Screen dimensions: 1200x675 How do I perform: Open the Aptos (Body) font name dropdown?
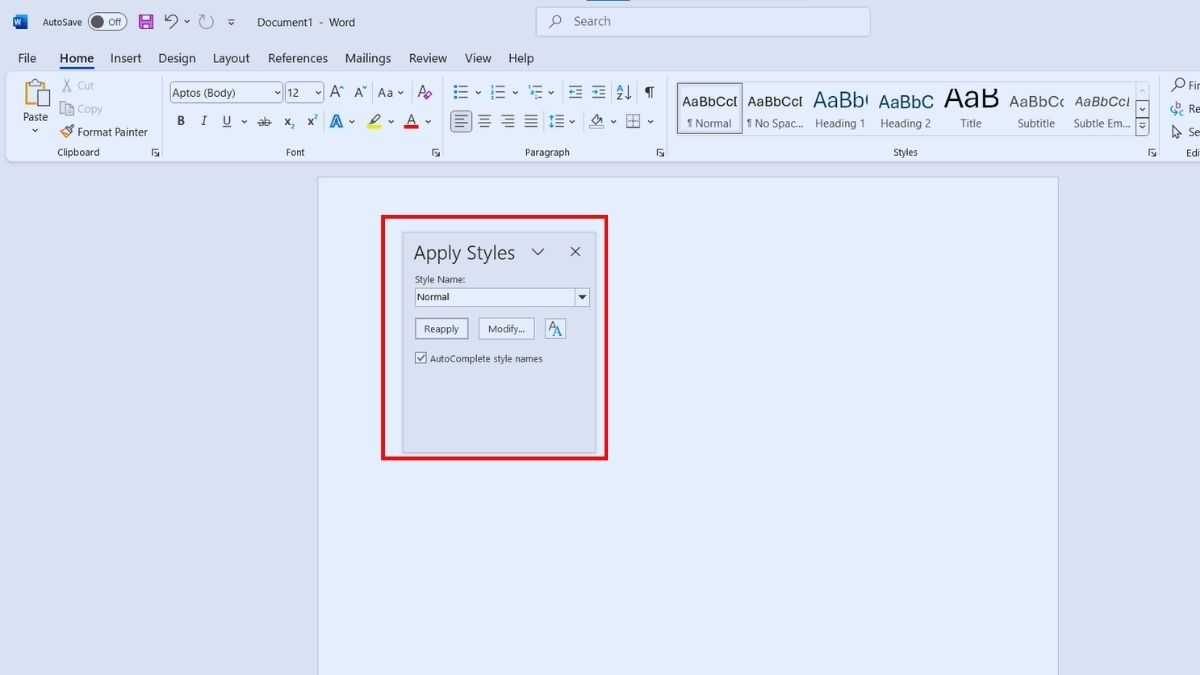click(x=277, y=93)
